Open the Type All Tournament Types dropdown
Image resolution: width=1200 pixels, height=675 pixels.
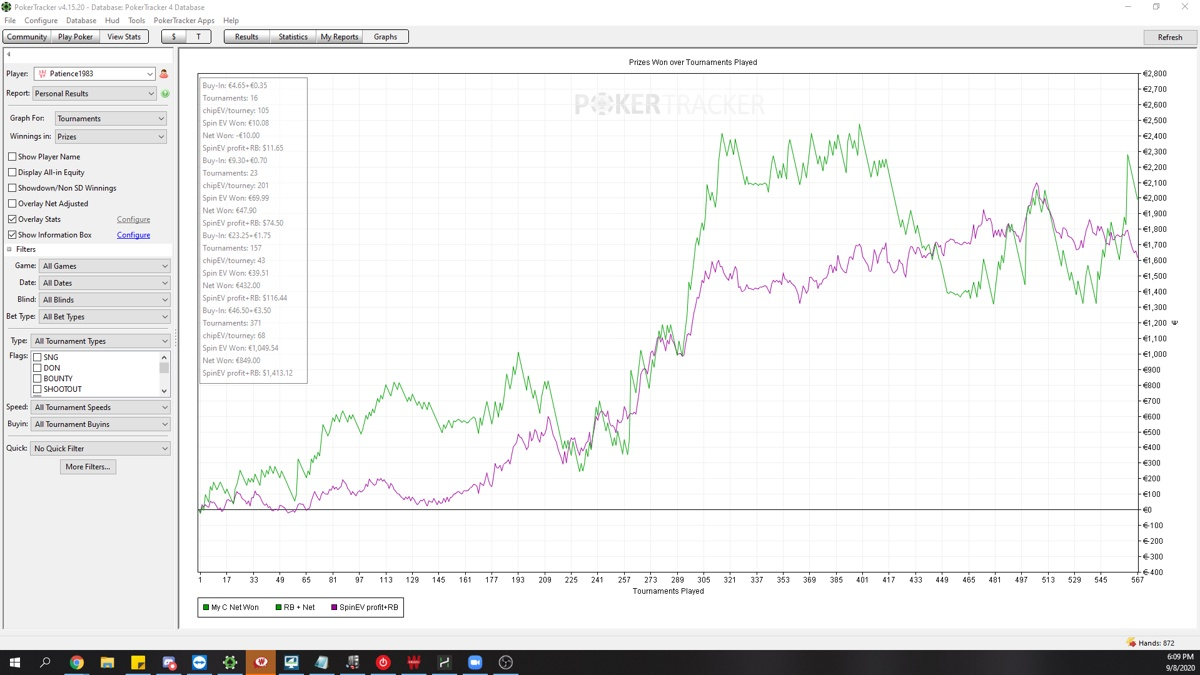100,341
